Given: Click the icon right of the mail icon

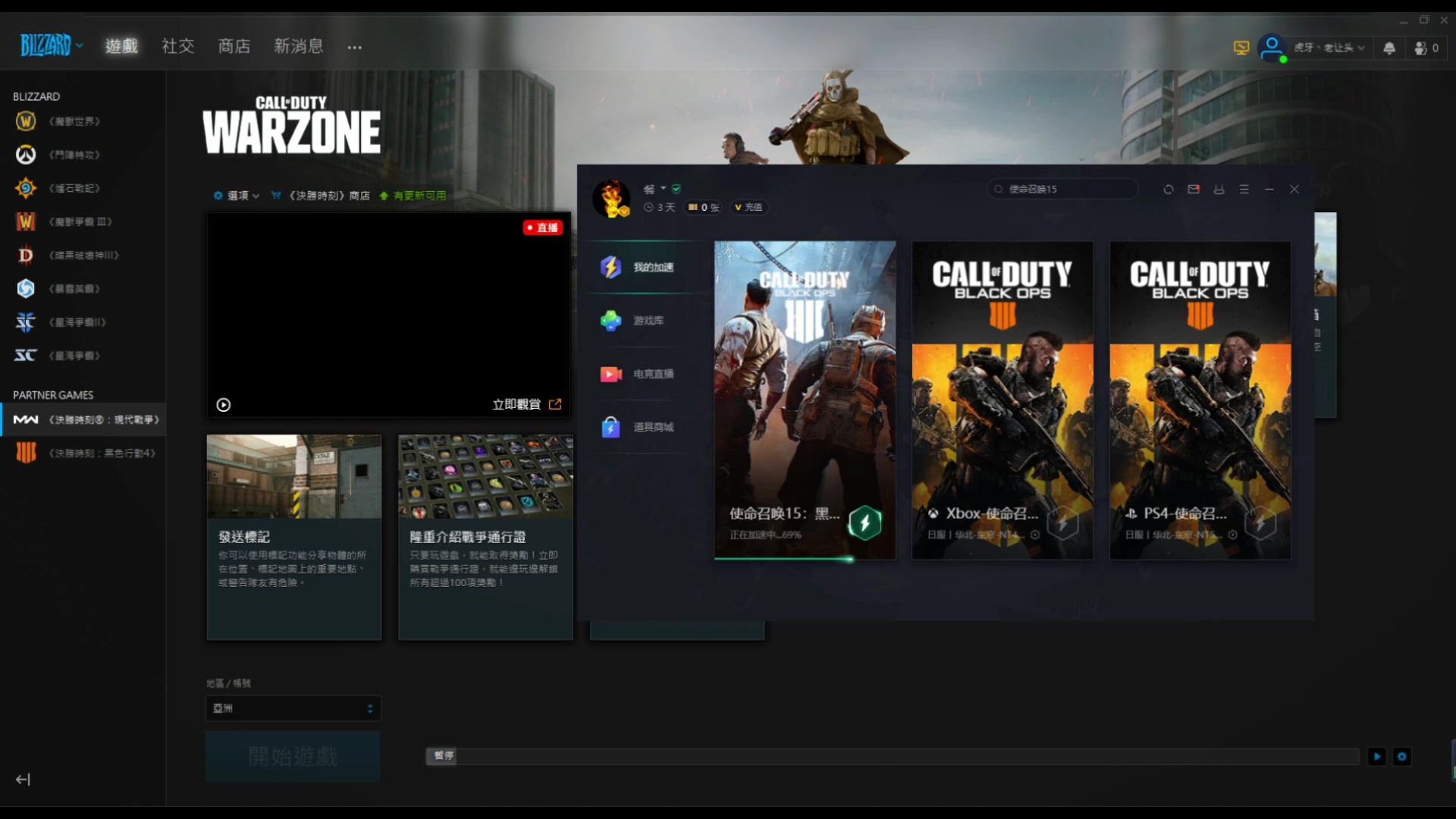Looking at the screenshot, I should [x=1219, y=190].
